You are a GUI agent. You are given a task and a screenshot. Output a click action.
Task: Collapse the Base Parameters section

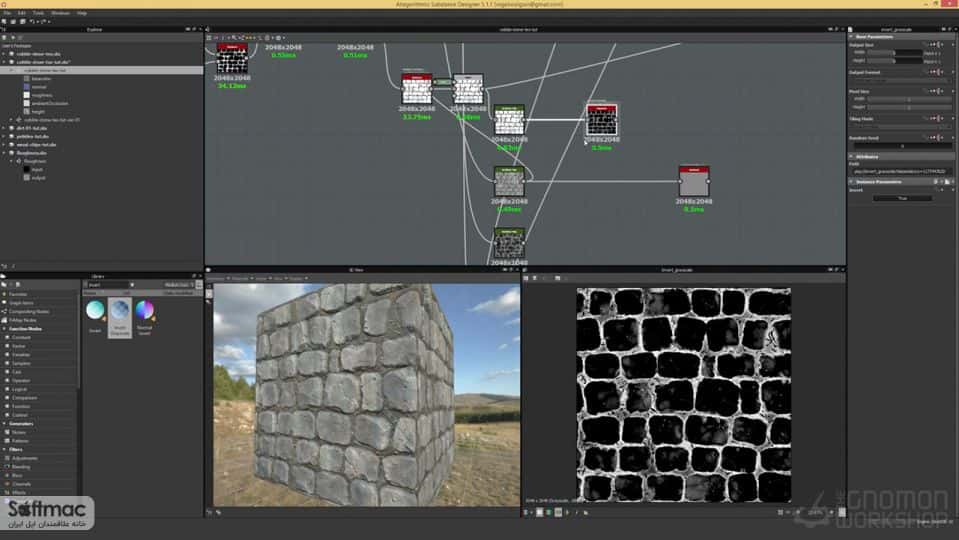[851, 37]
